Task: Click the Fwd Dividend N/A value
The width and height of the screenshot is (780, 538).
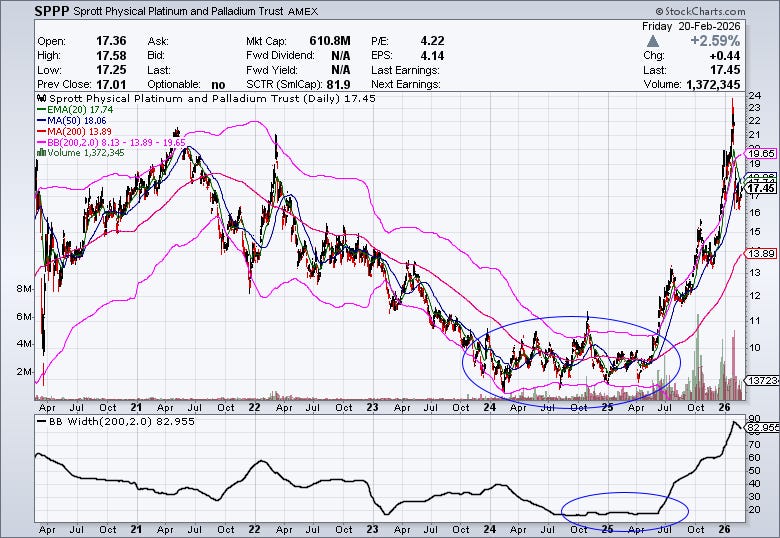Action: 340,55
